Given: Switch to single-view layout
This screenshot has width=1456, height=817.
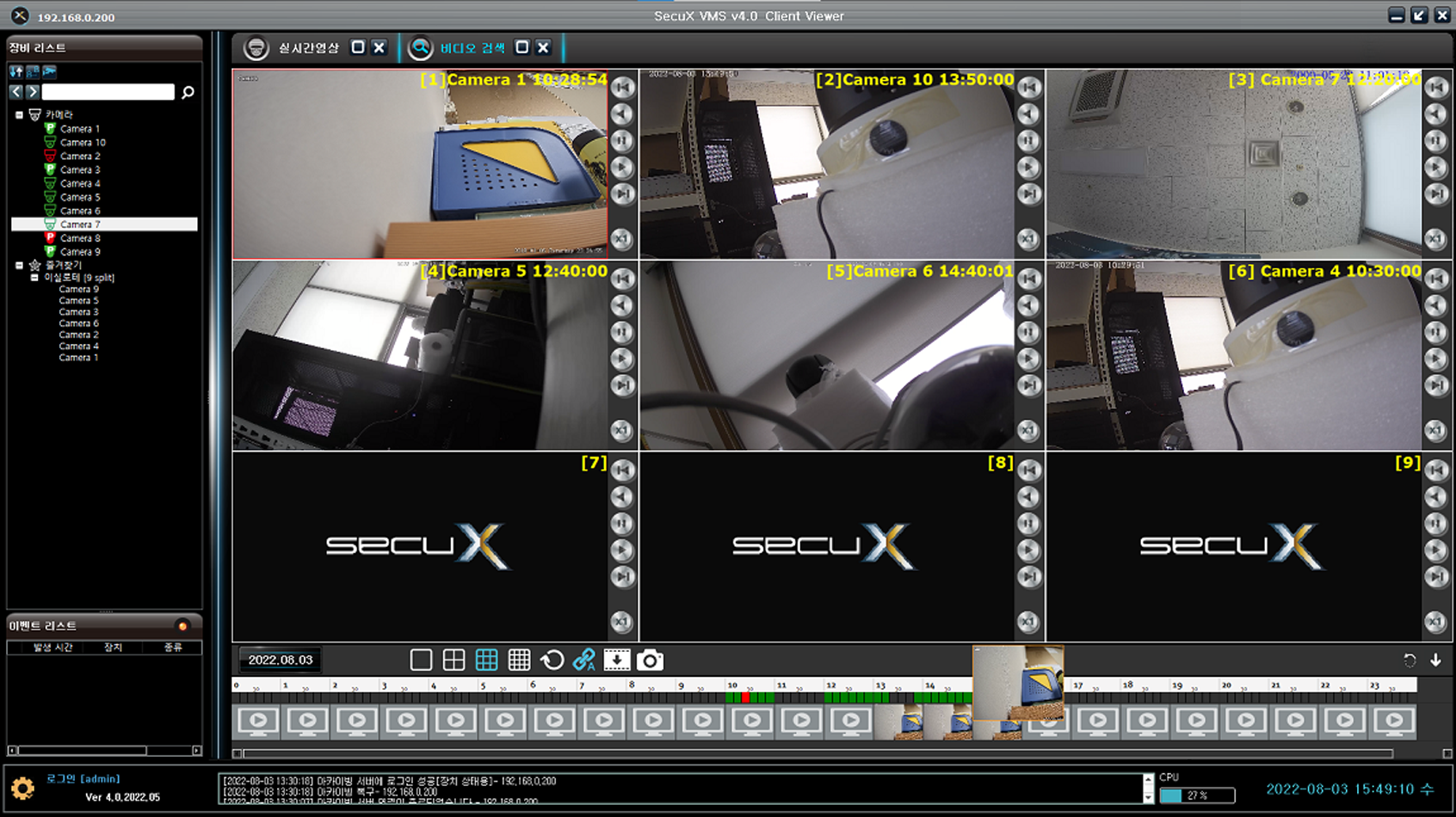Looking at the screenshot, I should pyautogui.click(x=421, y=660).
